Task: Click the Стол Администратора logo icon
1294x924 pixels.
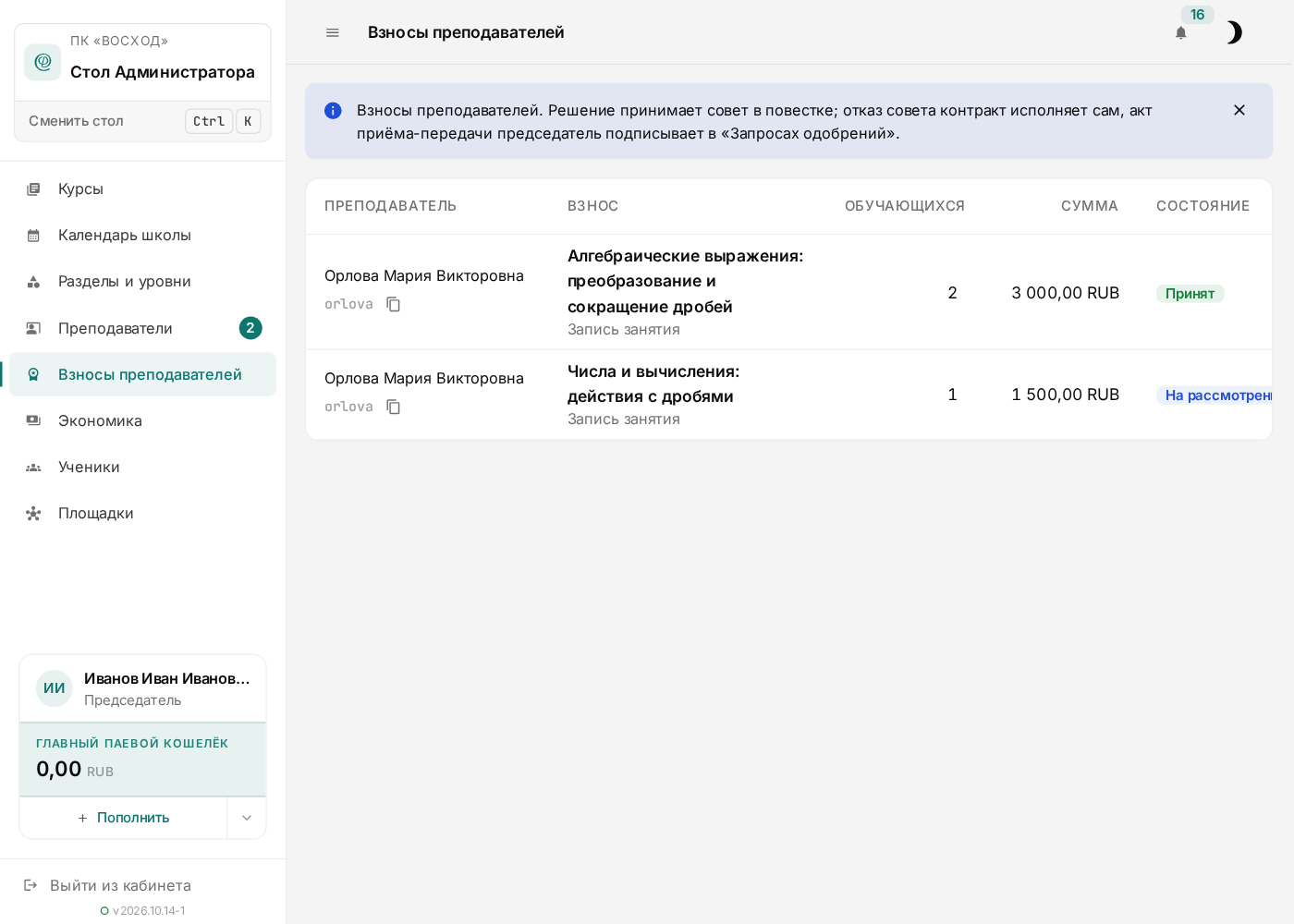Action: 43,62
